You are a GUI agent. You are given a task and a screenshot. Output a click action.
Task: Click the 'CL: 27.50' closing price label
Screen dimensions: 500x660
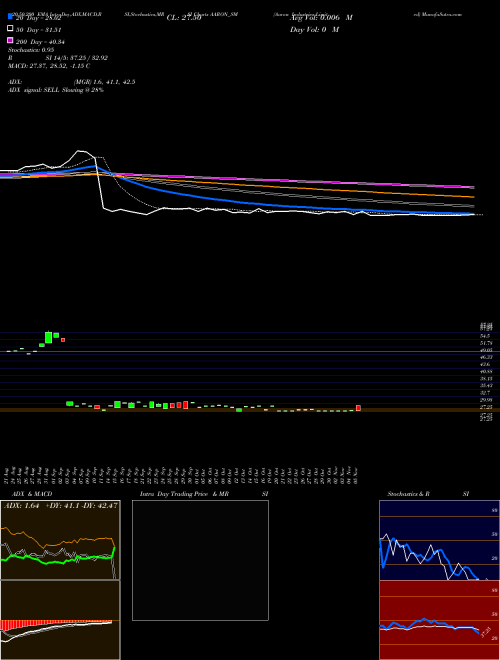coord(184,18)
